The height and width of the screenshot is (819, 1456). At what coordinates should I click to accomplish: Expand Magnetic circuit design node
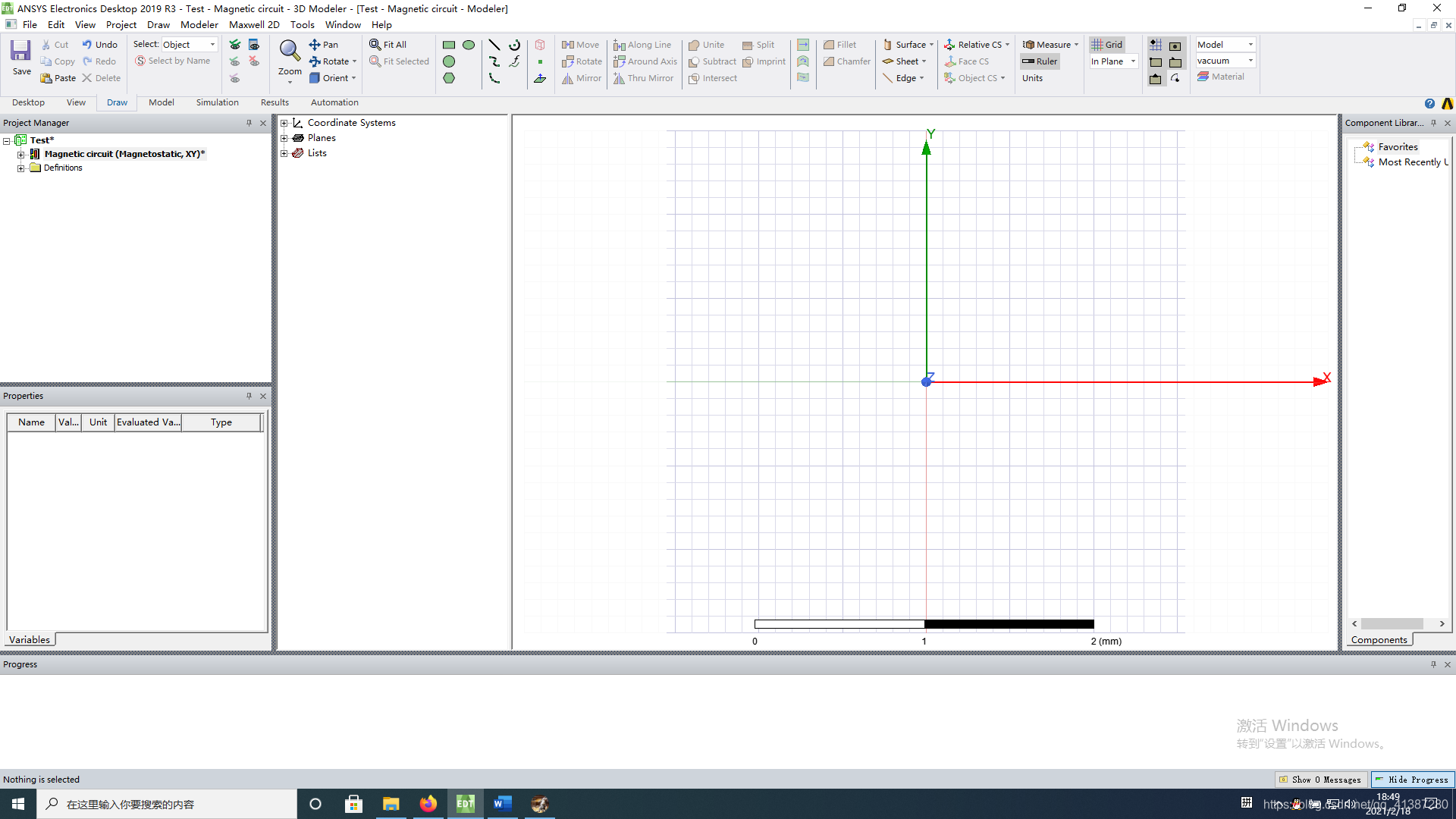pyautogui.click(x=21, y=154)
